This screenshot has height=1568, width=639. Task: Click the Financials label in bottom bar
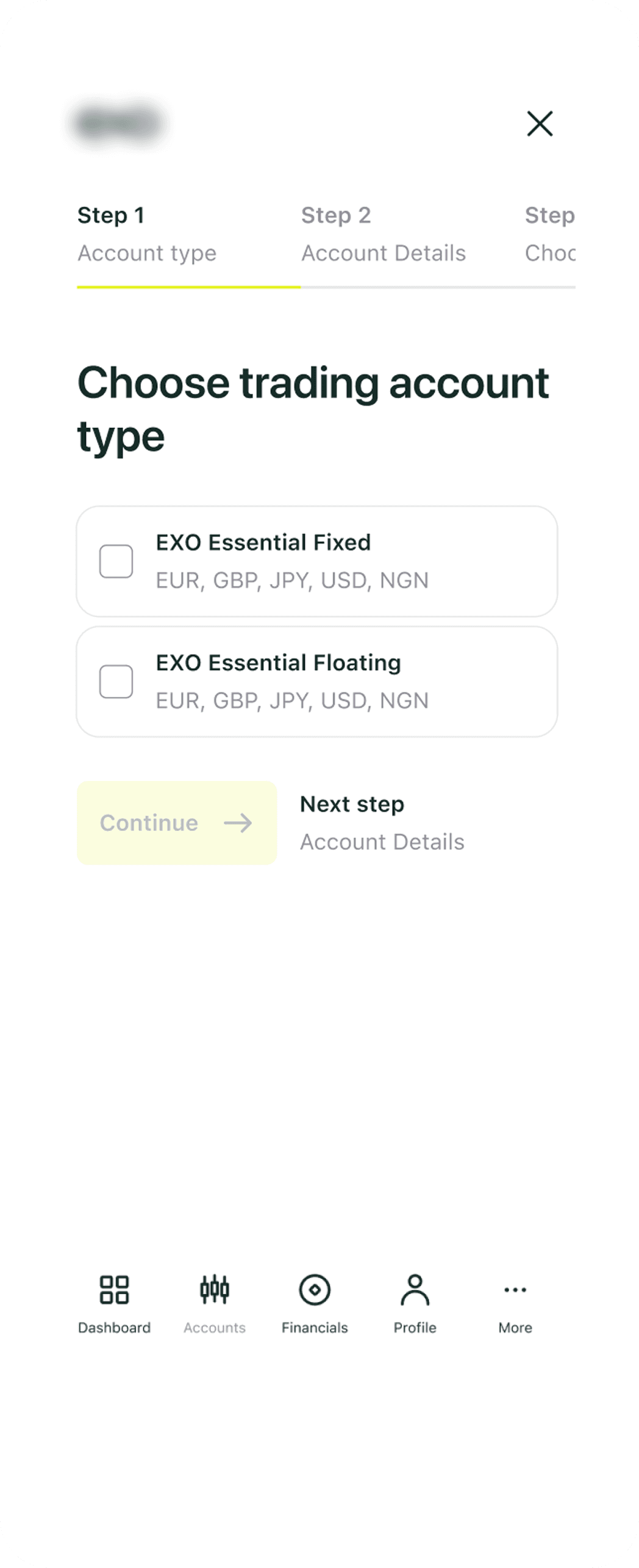(x=315, y=1328)
